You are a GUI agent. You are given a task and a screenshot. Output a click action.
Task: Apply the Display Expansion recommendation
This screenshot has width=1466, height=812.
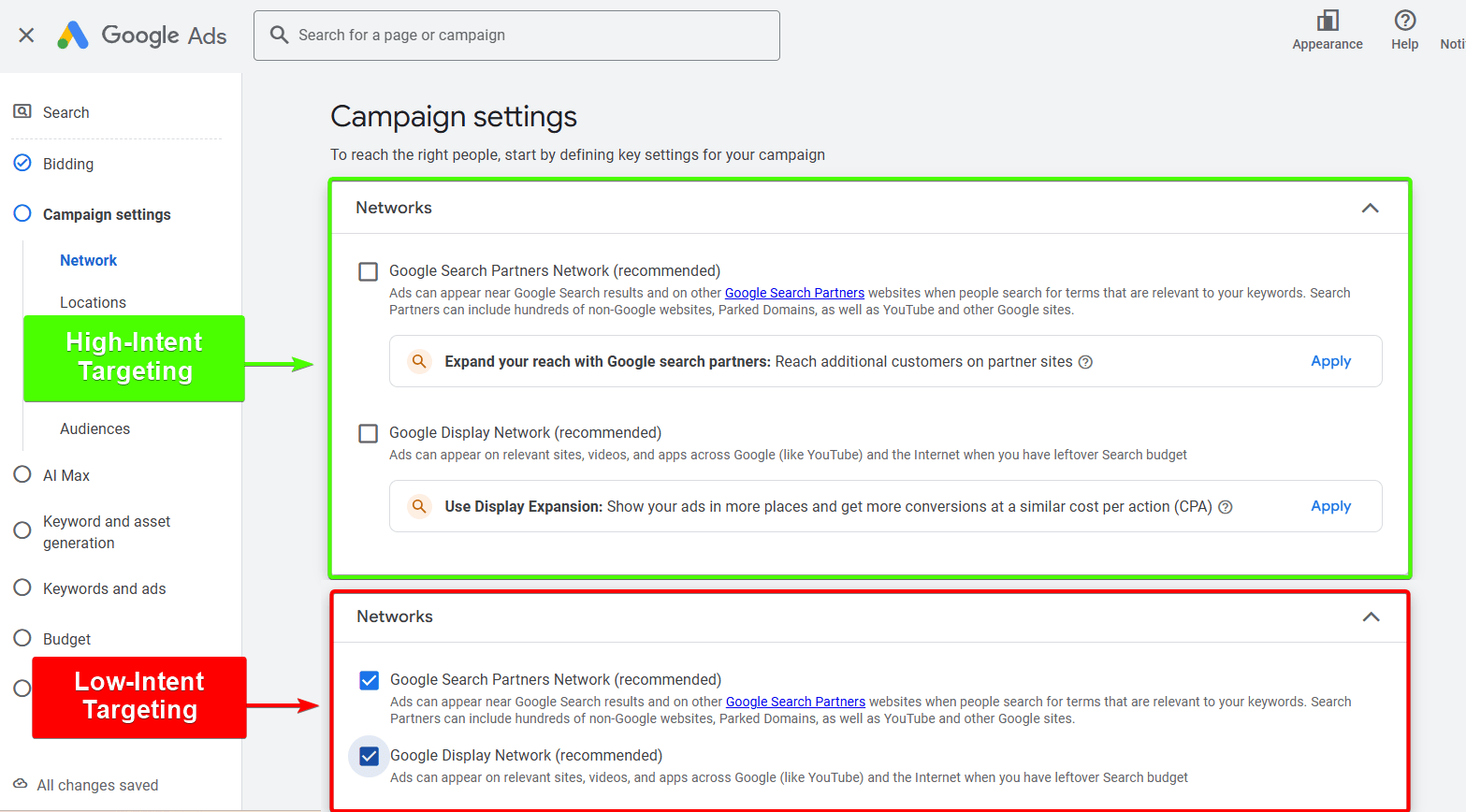(x=1330, y=506)
